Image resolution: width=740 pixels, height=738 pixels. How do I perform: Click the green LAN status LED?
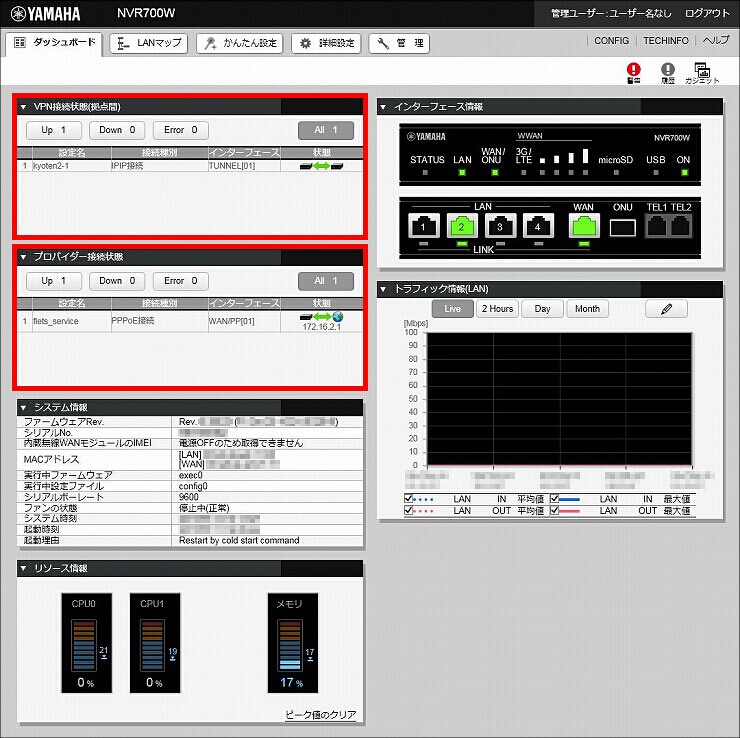(x=462, y=172)
